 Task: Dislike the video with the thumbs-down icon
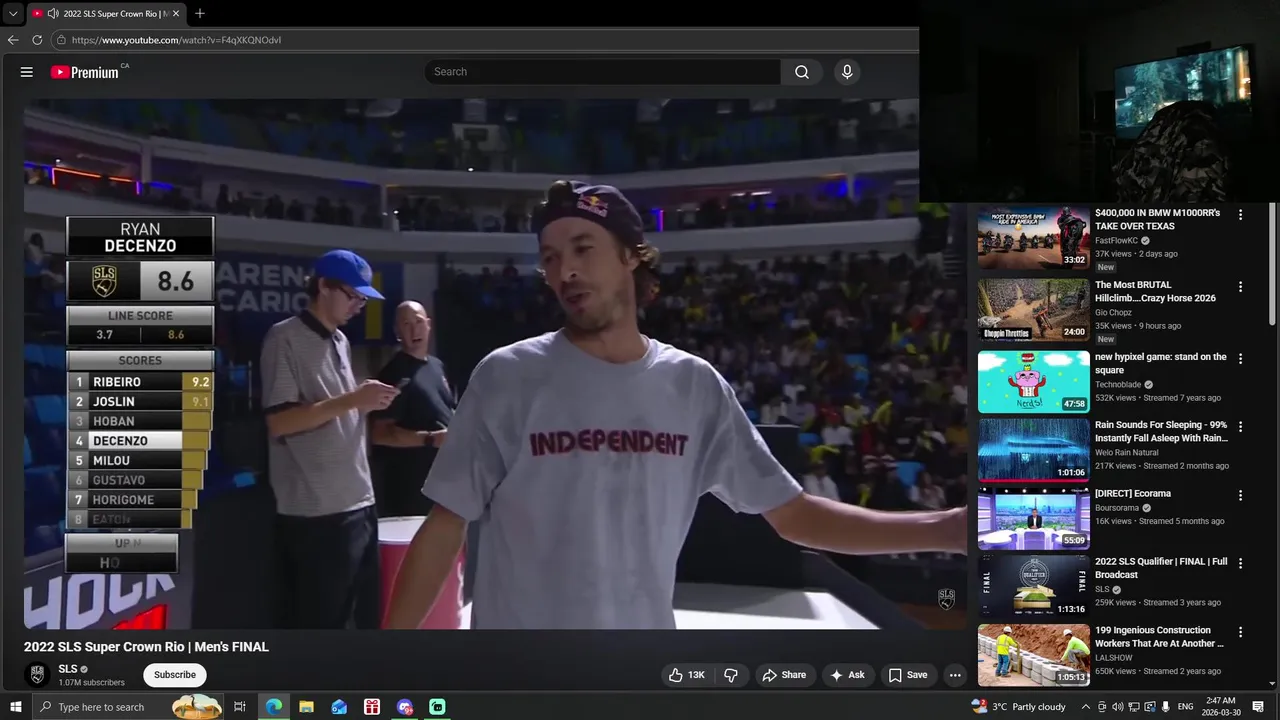pyautogui.click(x=731, y=675)
